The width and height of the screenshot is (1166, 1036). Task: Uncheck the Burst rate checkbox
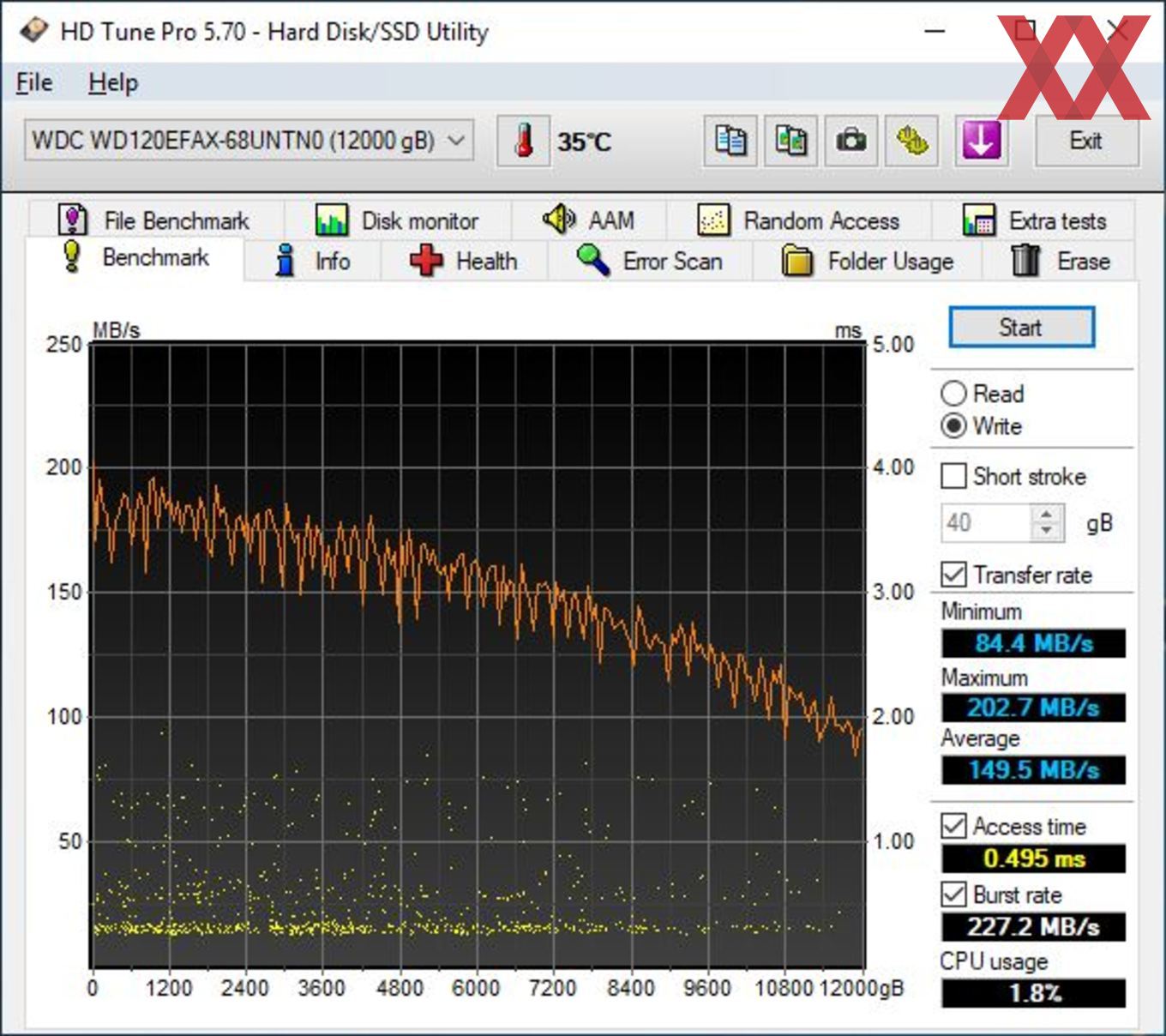(x=953, y=894)
